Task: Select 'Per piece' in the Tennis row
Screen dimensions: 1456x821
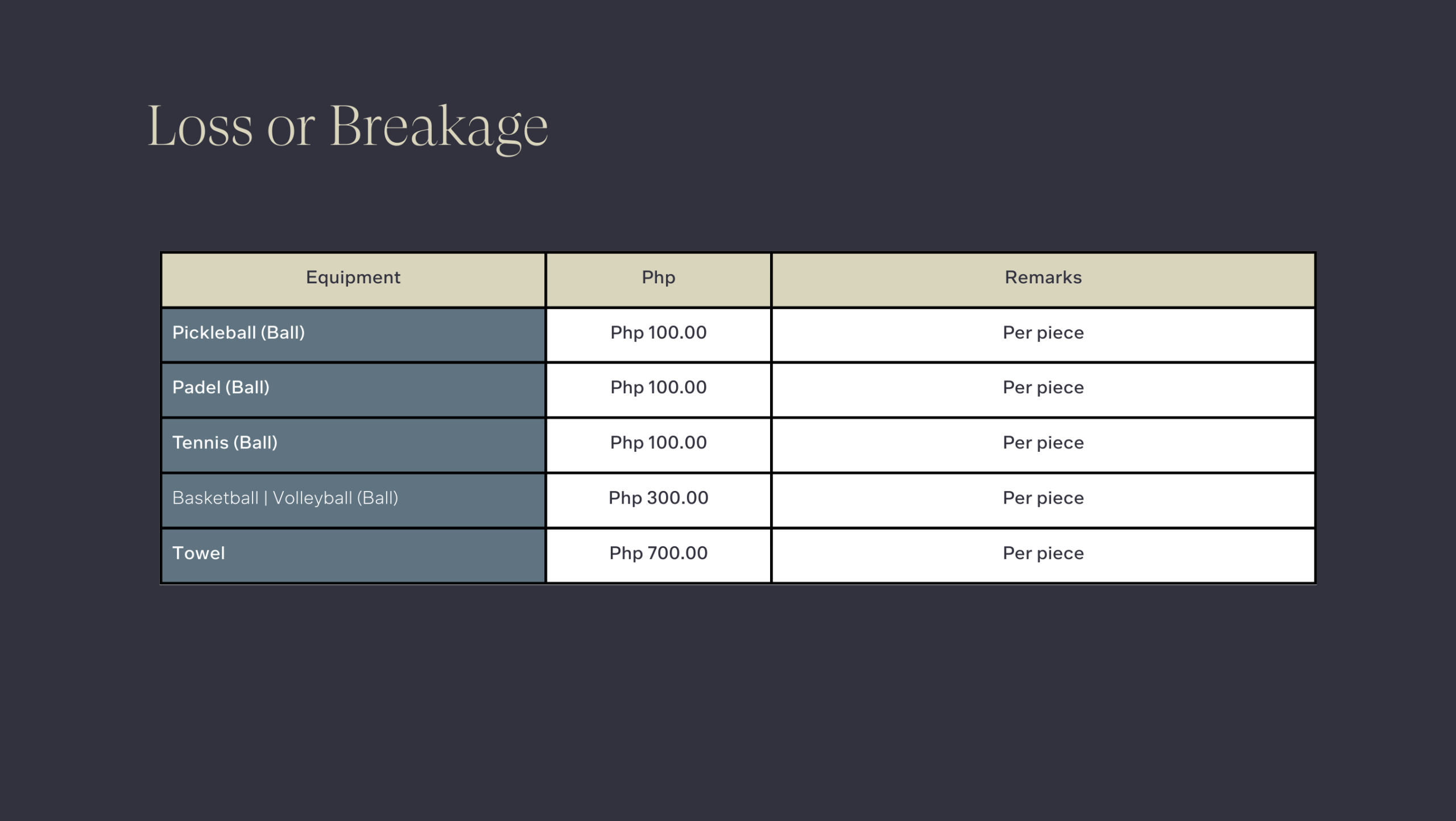Action: click(x=1043, y=443)
